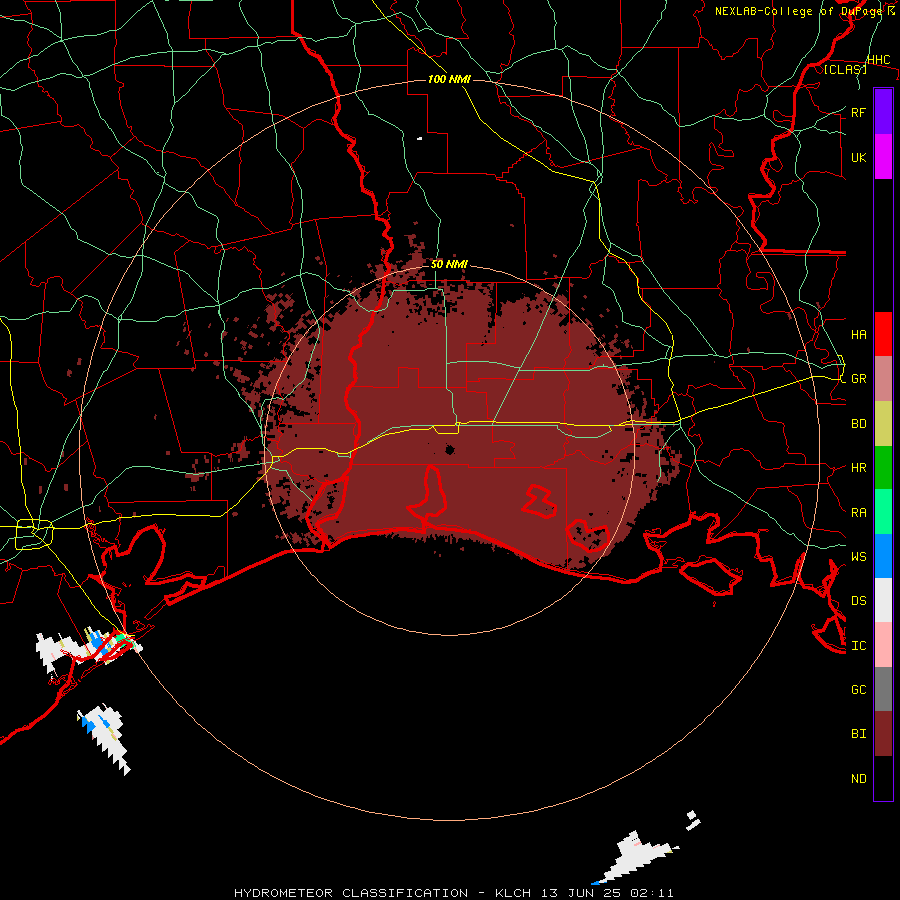Click the purple RF legend color swatch
This screenshot has width=900, height=900.
pyautogui.click(x=883, y=112)
